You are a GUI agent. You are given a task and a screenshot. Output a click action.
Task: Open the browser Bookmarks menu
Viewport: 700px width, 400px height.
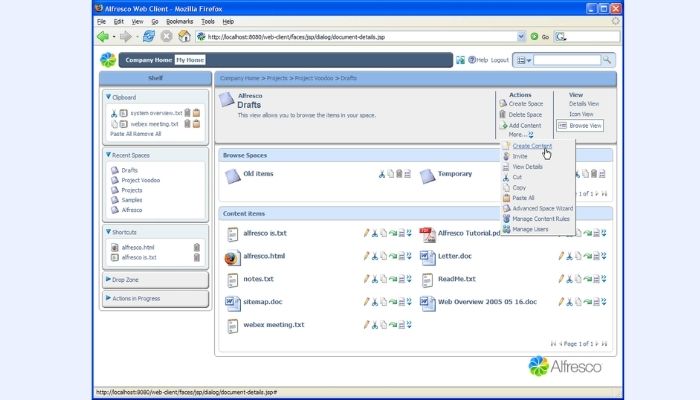tap(179, 21)
